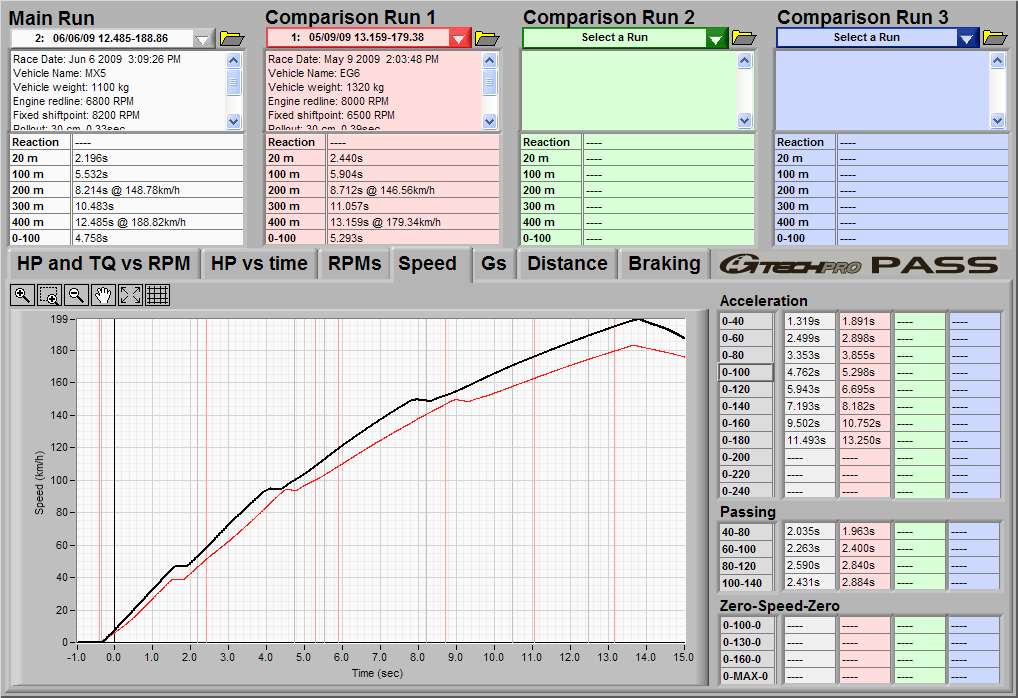Open Comparison Run 2 'Select a Run' dropdown
The height and width of the screenshot is (698, 1018).
pyautogui.click(x=716, y=39)
